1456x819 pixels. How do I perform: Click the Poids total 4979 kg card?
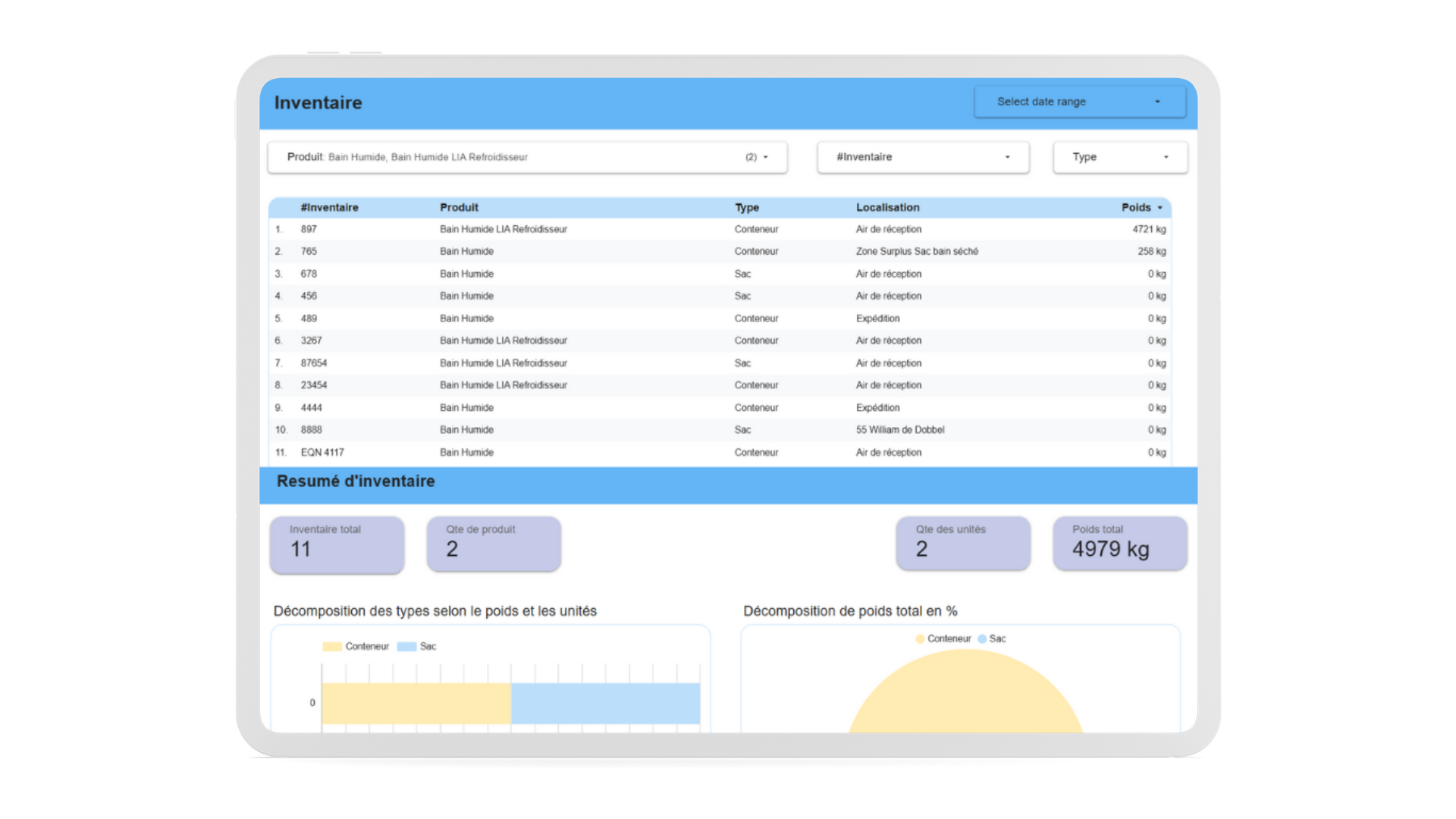click(x=1119, y=544)
